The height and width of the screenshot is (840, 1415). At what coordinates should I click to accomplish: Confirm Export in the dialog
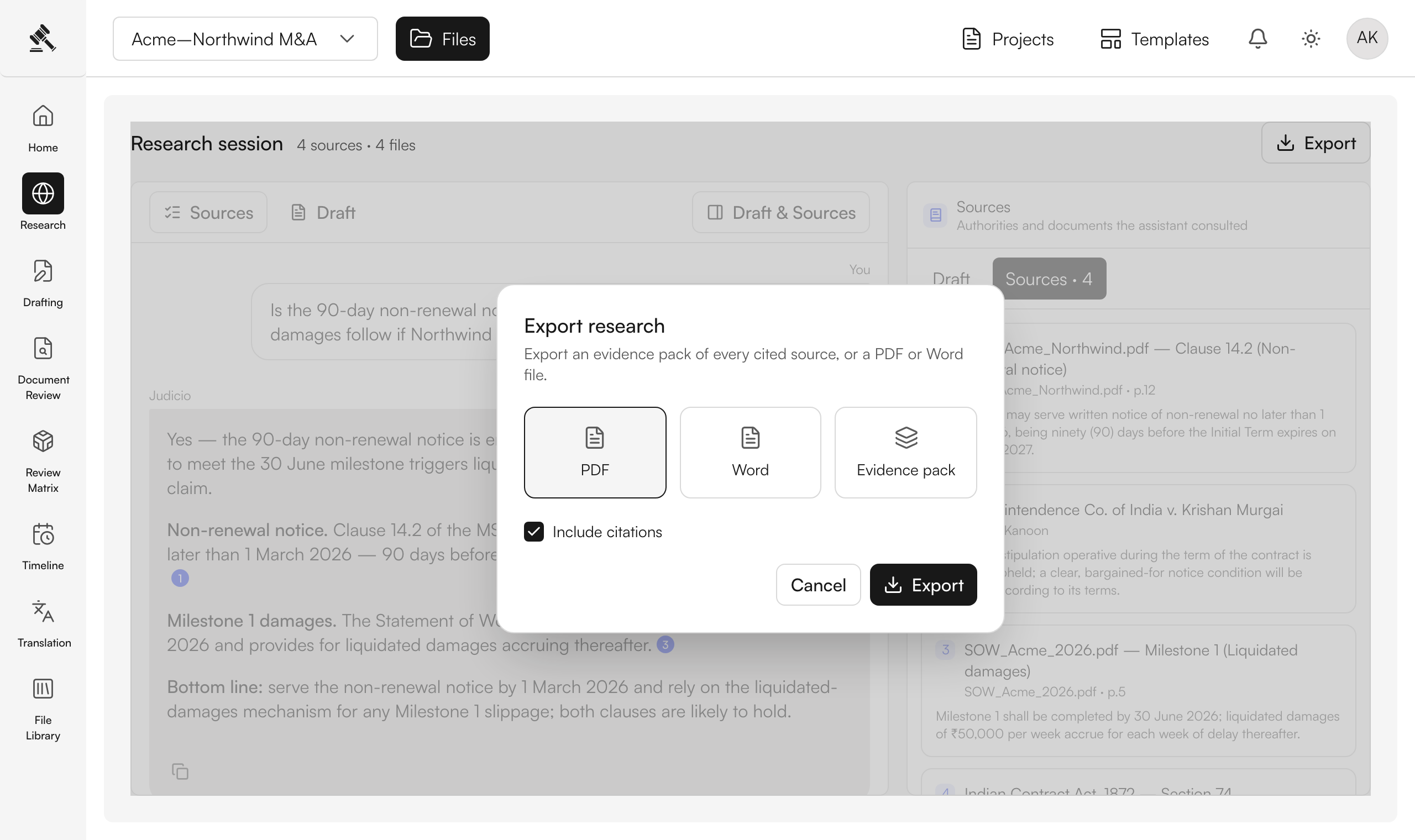click(x=923, y=585)
